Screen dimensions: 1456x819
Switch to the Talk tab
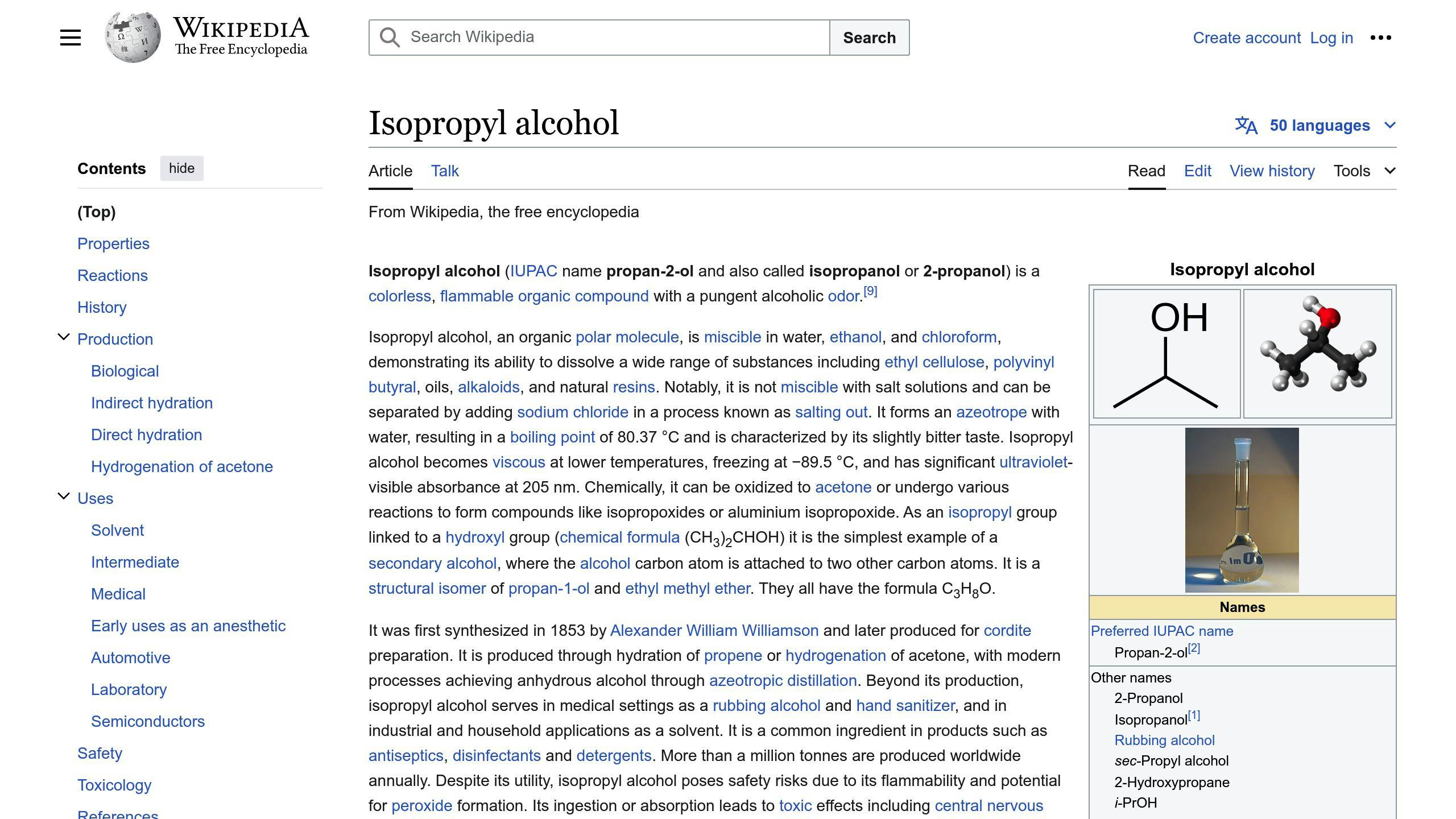pos(445,171)
